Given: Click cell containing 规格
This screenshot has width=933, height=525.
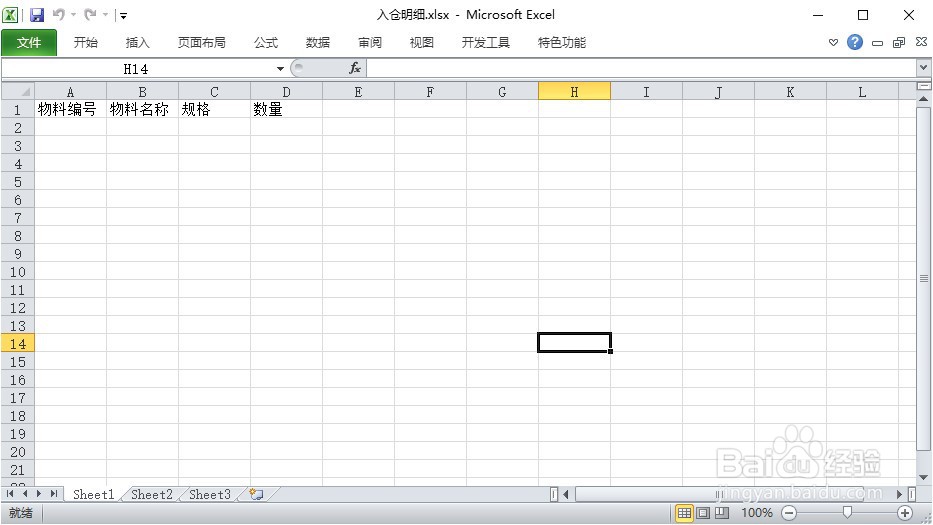Looking at the screenshot, I should coord(214,110).
